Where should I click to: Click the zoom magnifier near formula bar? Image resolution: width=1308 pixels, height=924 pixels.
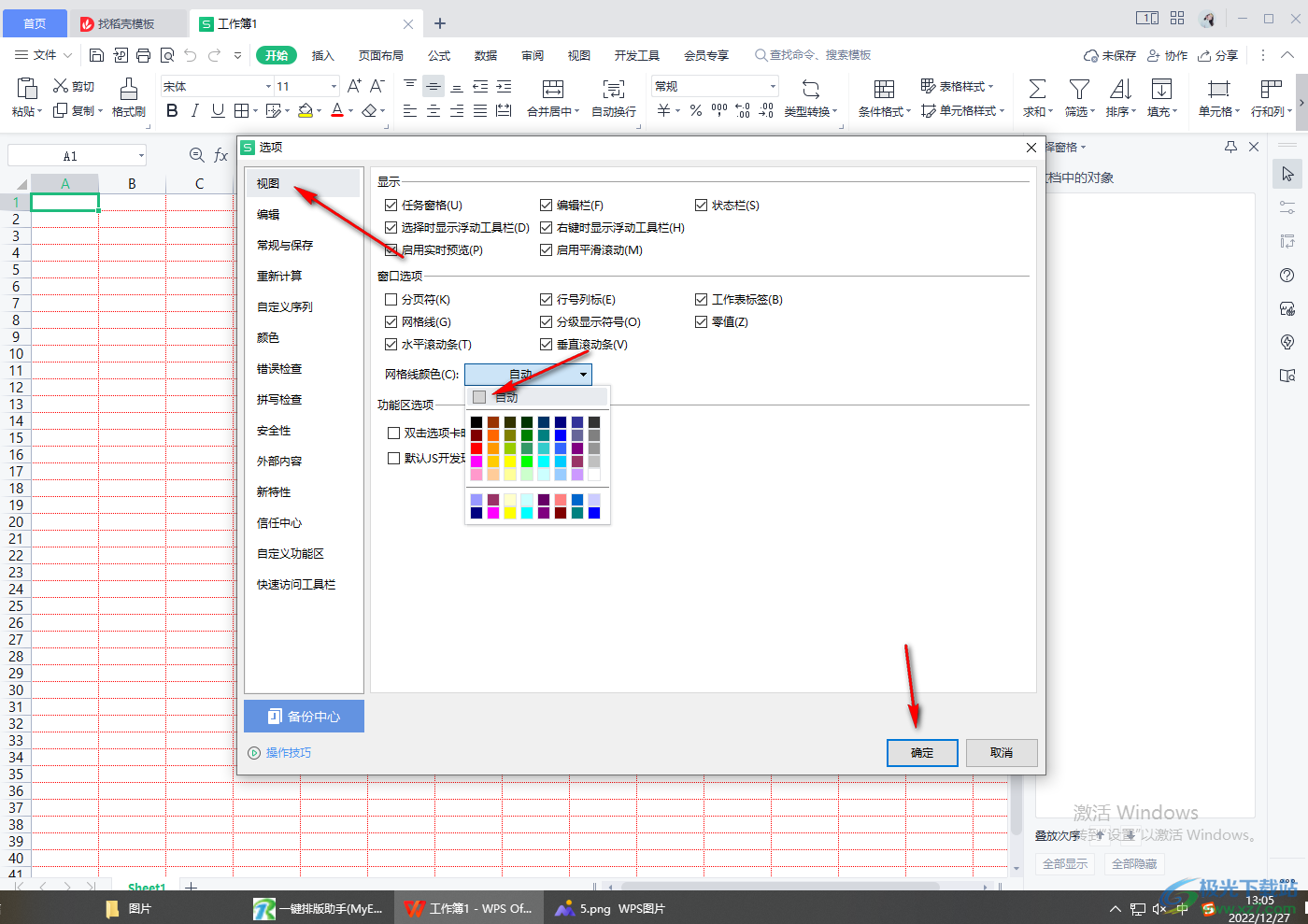tap(196, 155)
